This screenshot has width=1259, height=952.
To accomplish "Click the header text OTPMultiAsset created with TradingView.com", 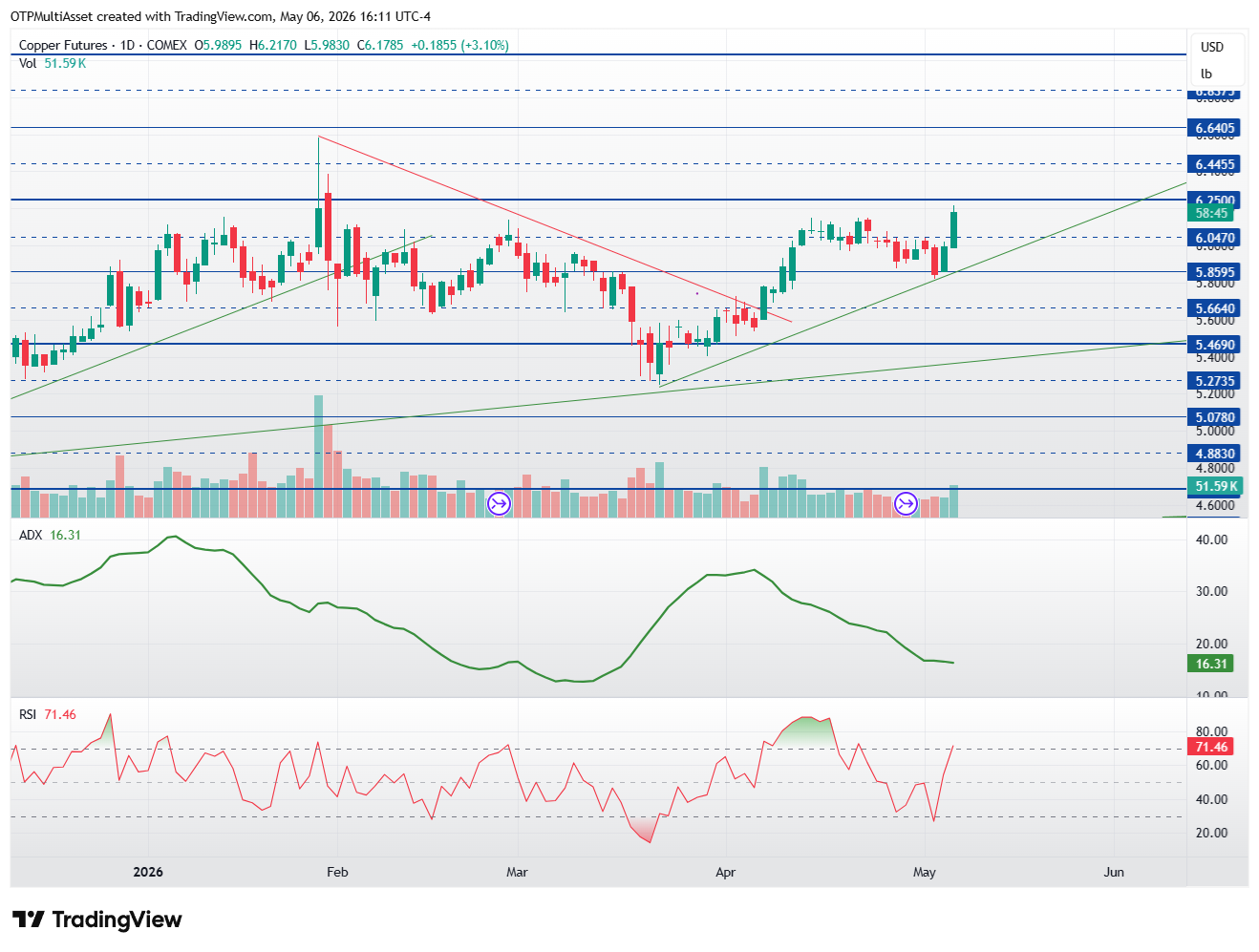I will click(x=141, y=16).
